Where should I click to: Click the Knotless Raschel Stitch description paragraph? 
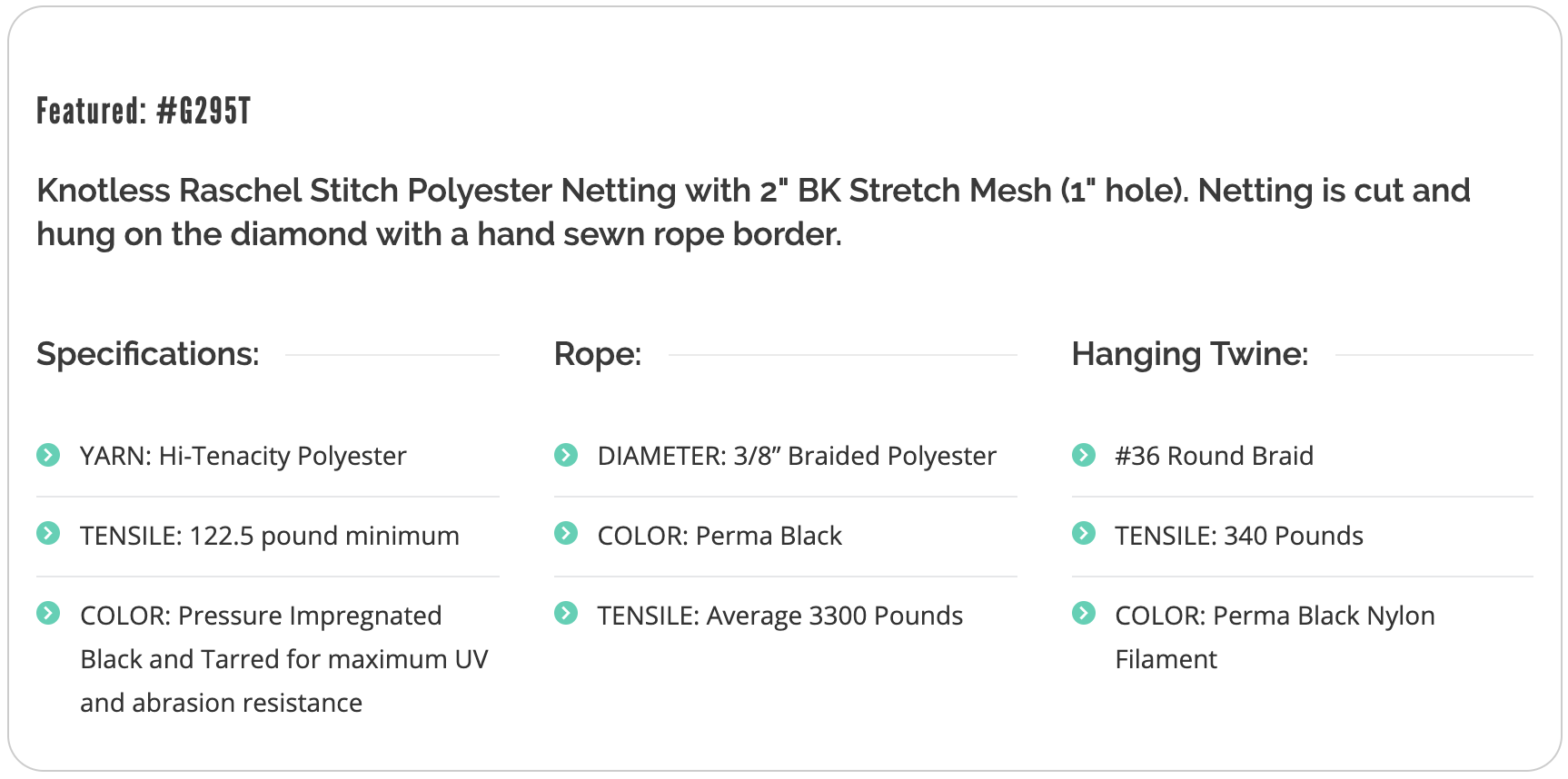(x=753, y=212)
